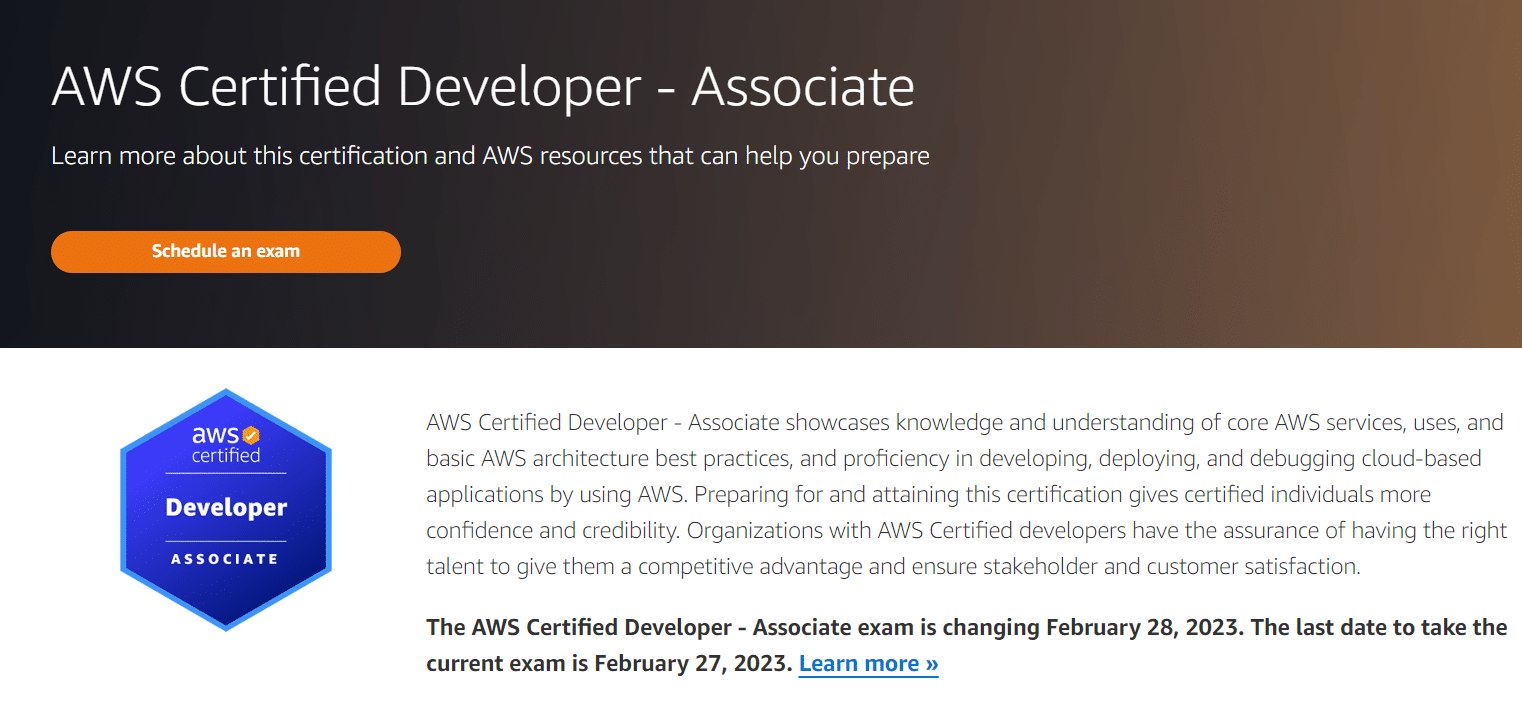Select the 'certified' word on the badge
This screenshot has width=1522, height=706.
coord(226,455)
